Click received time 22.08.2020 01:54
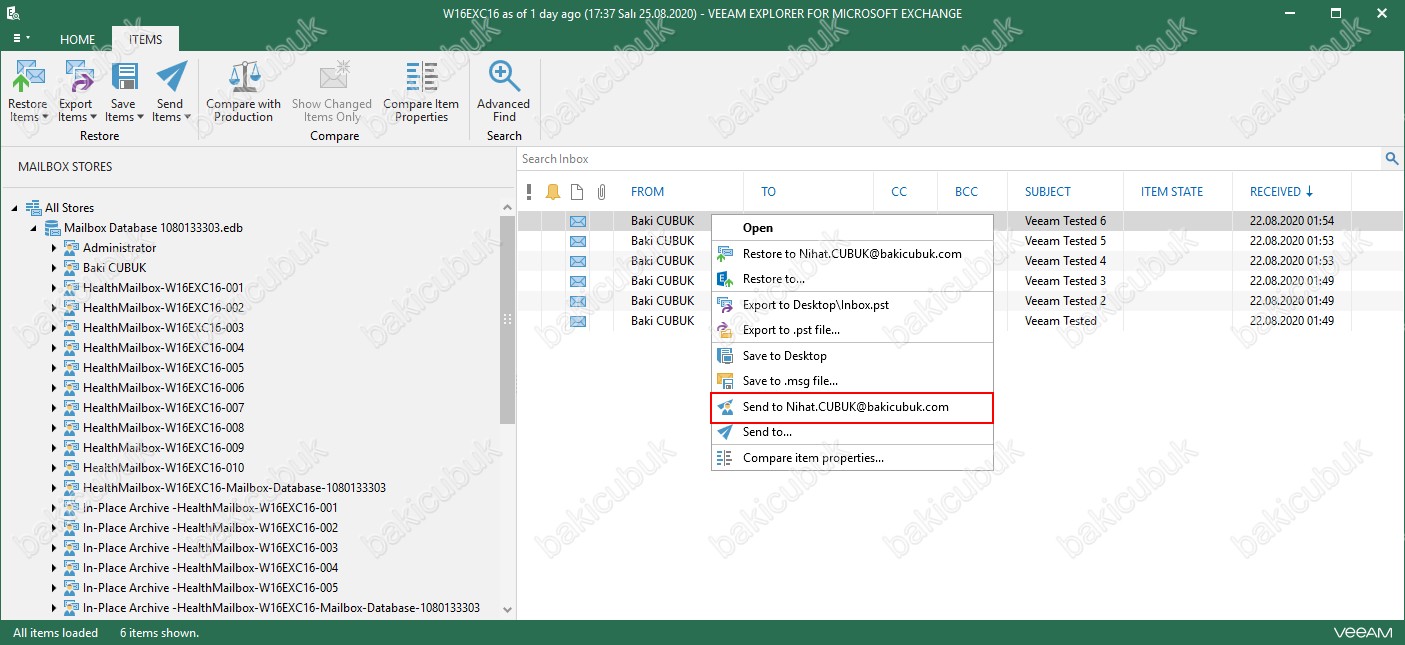 1292,221
